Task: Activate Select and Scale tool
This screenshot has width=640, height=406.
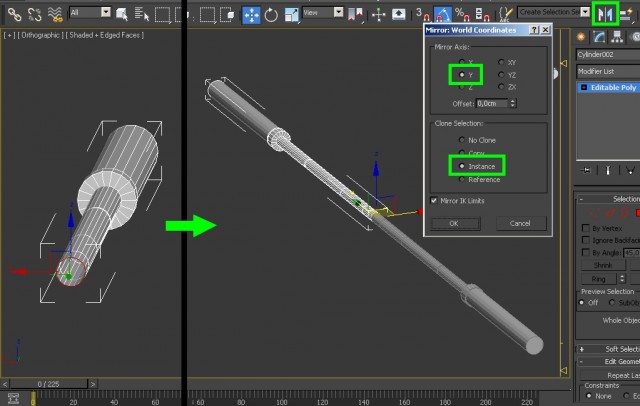Action: point(291,15)
